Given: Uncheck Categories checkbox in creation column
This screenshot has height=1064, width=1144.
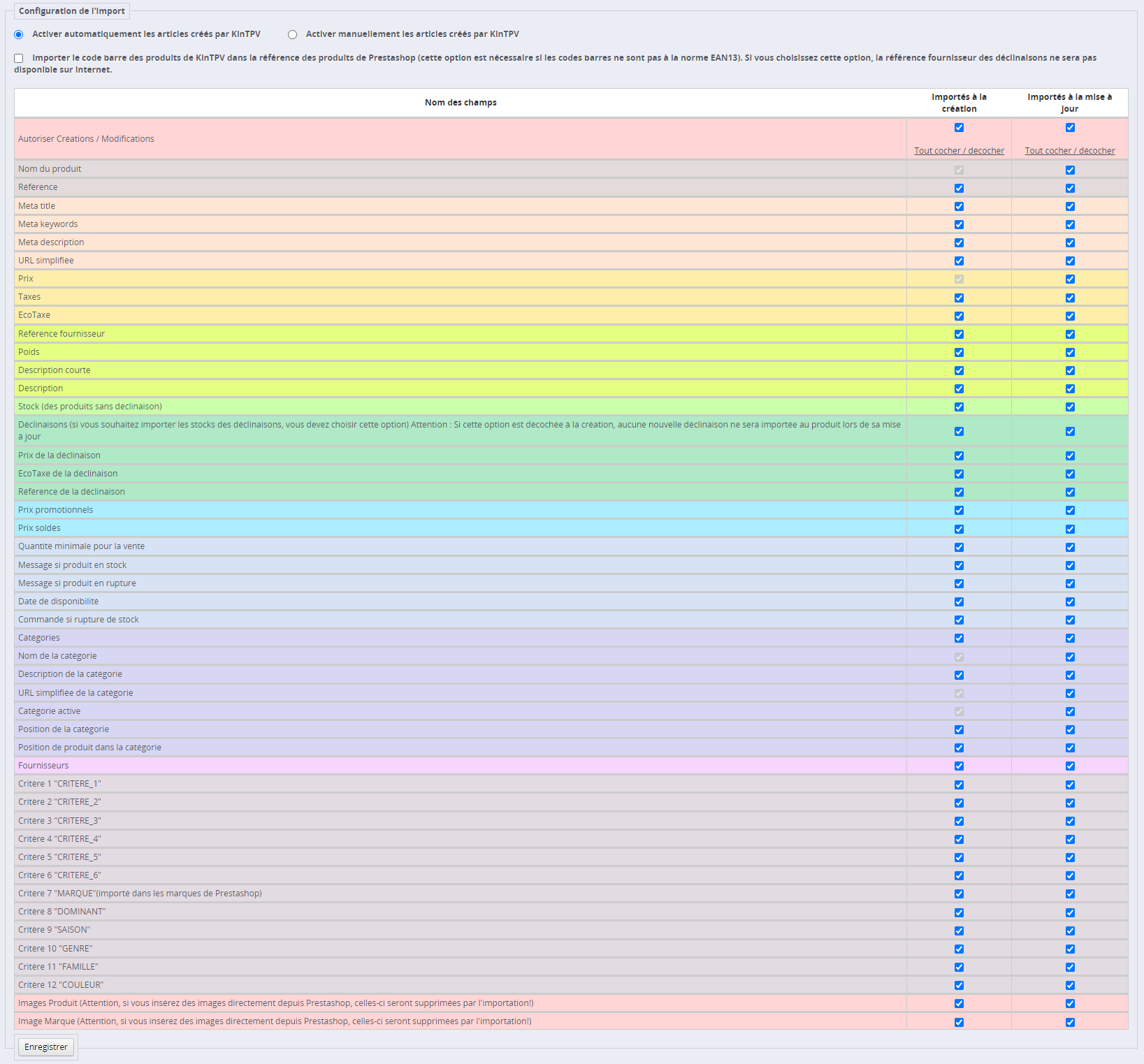Looking at the screenshot, I should pyautogui.click(x=959, y=639).
